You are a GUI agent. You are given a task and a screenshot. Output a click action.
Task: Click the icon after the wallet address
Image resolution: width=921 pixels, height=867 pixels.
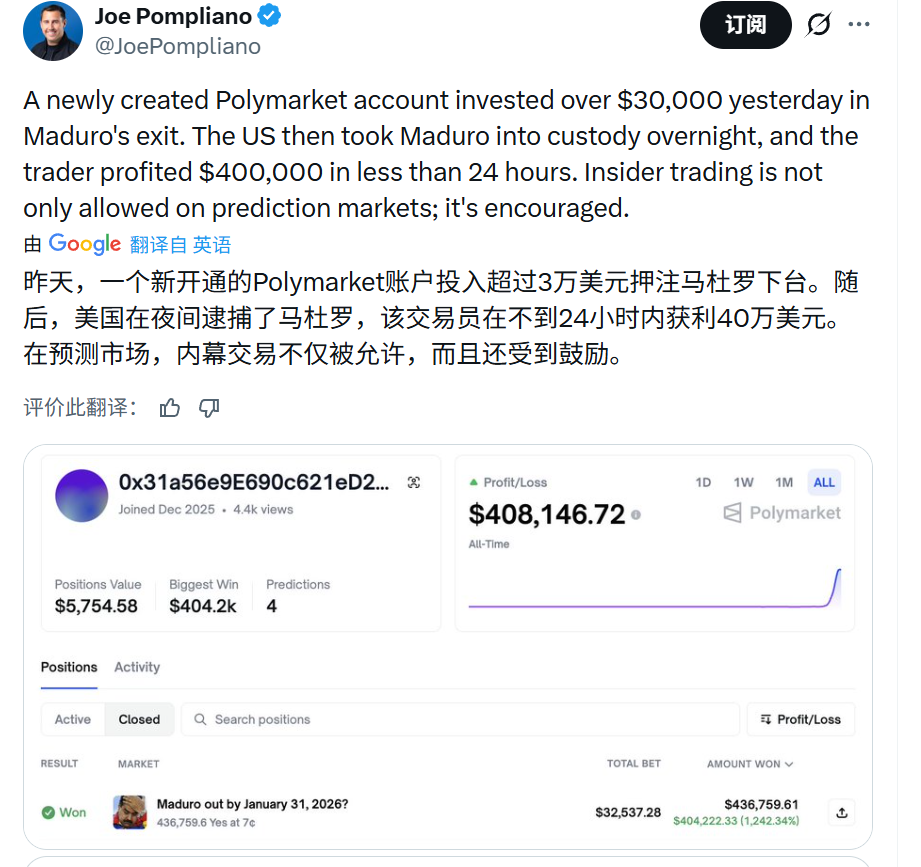414,482
